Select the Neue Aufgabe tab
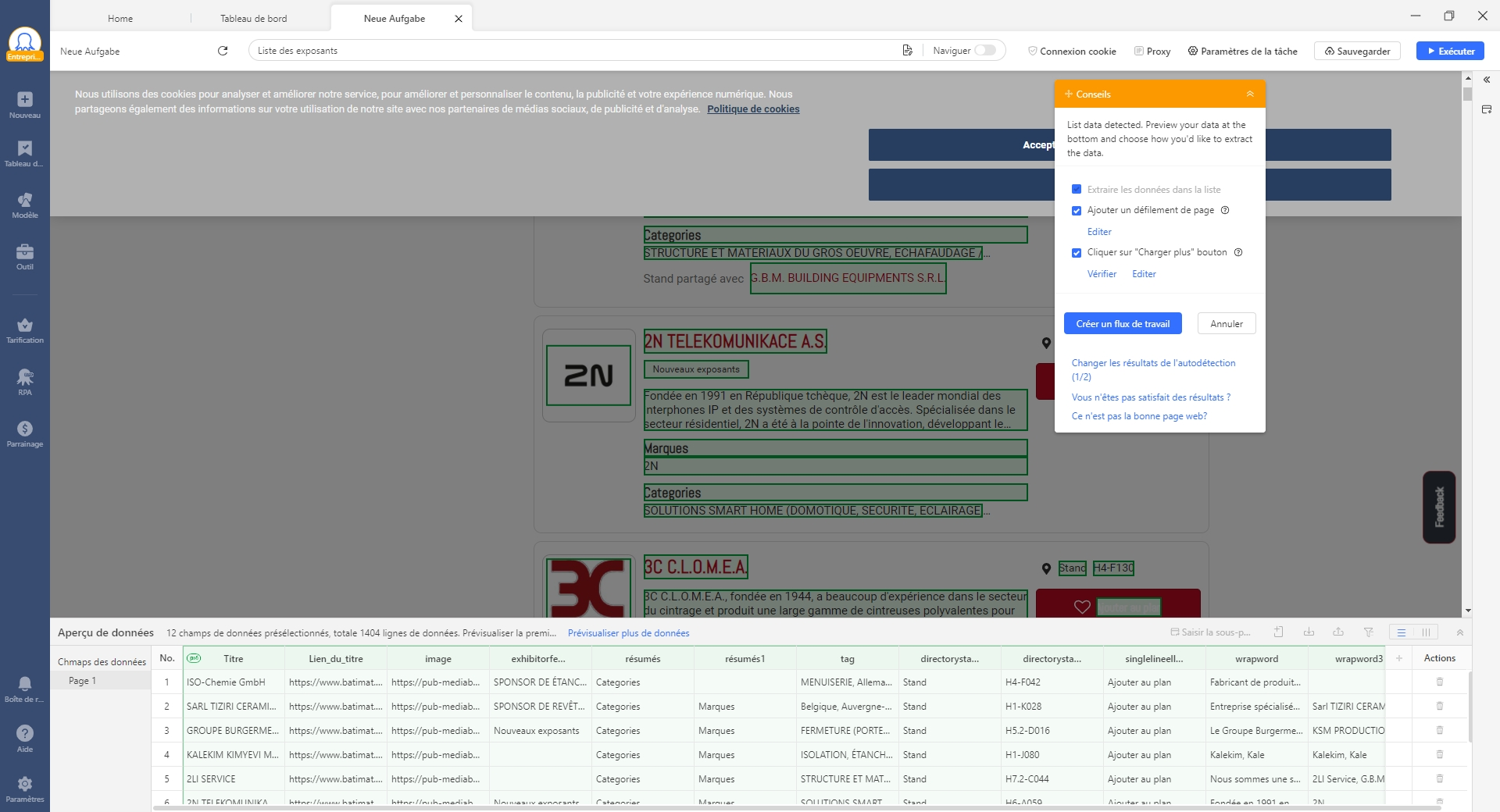 point(395,18)
